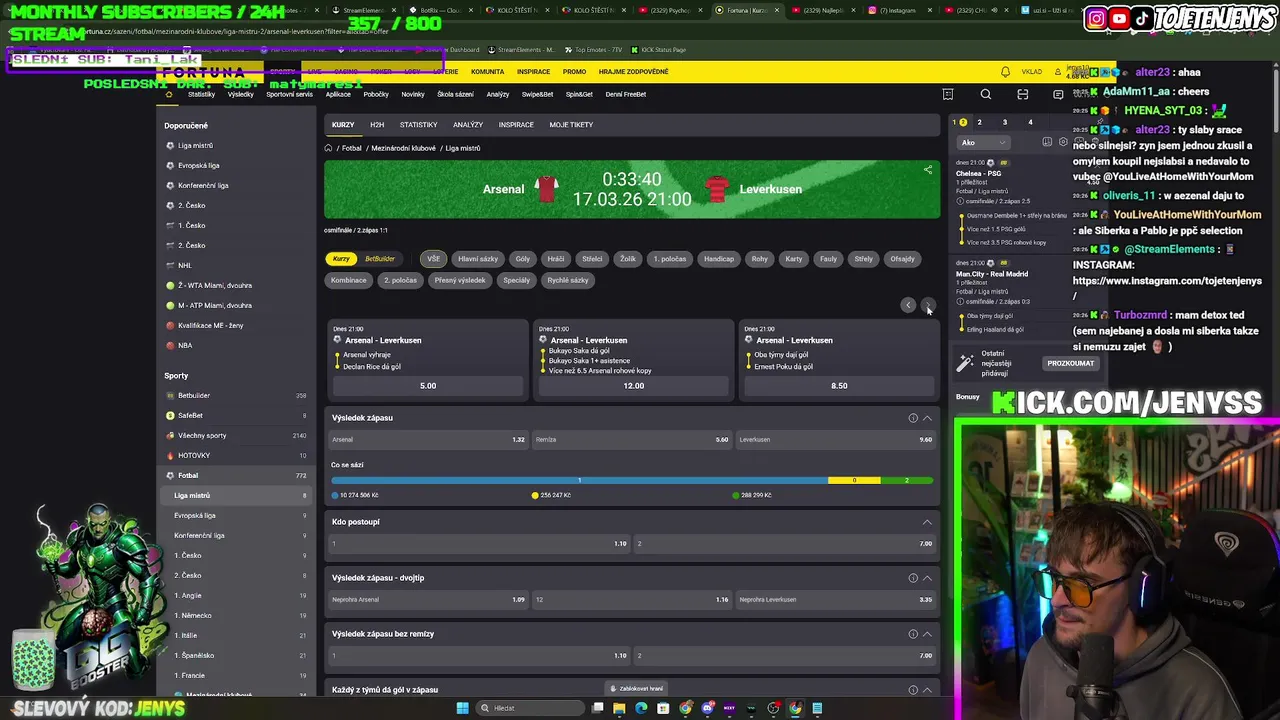Collapse Každý z týmů dá gól section
Image resolution: width=1280 pixels, height=720 pixels.
tap(927, 690)
